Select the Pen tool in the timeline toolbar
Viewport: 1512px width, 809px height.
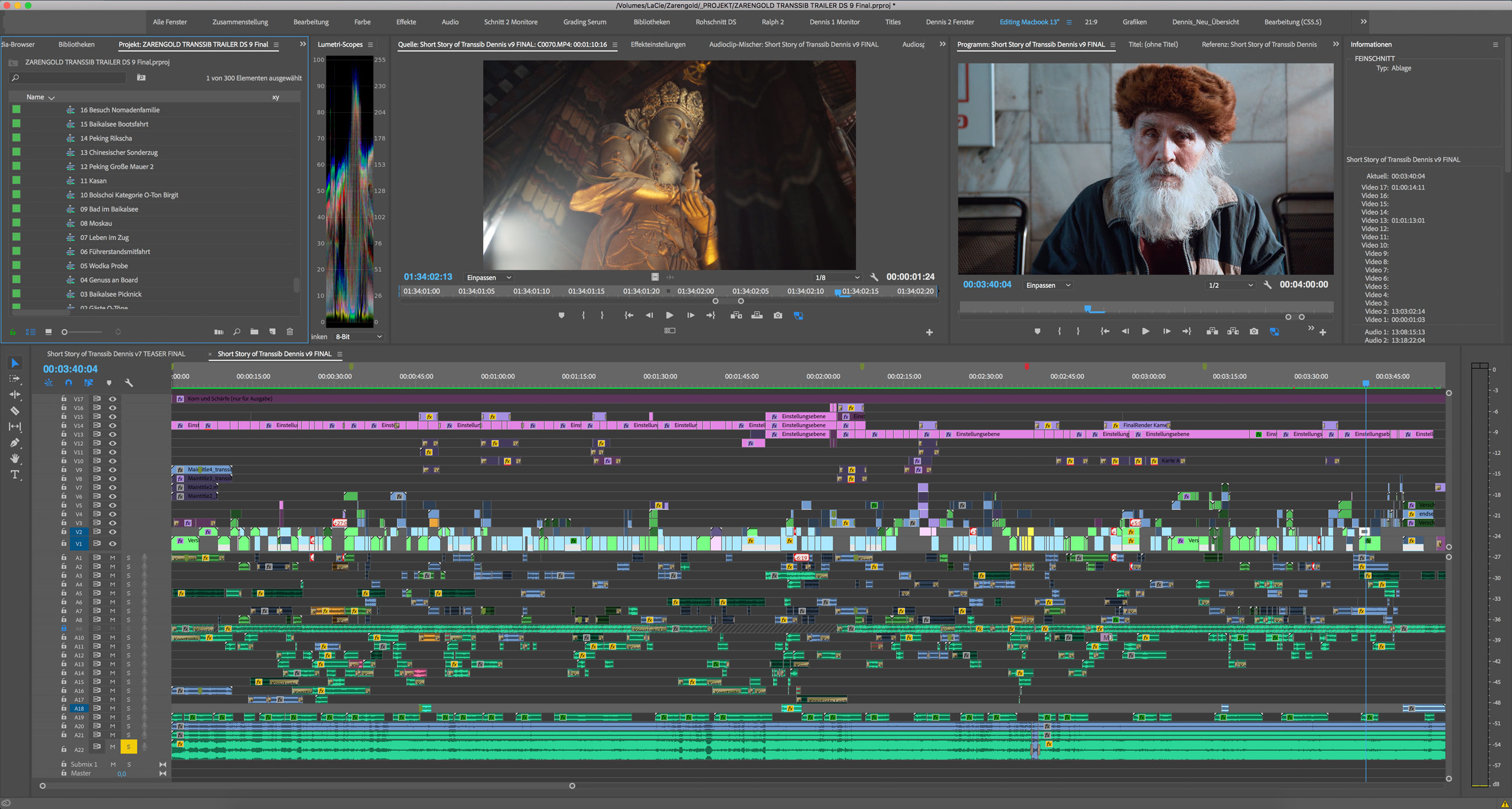click(14, 443)
